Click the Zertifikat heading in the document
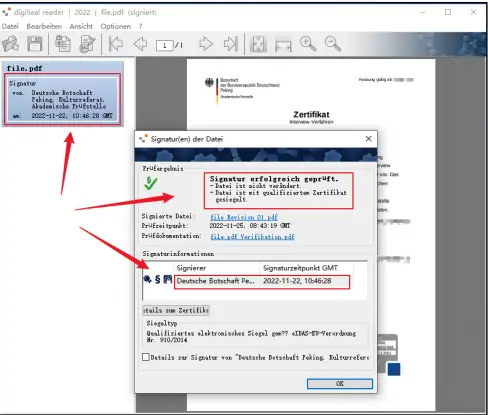 point(311,114)
